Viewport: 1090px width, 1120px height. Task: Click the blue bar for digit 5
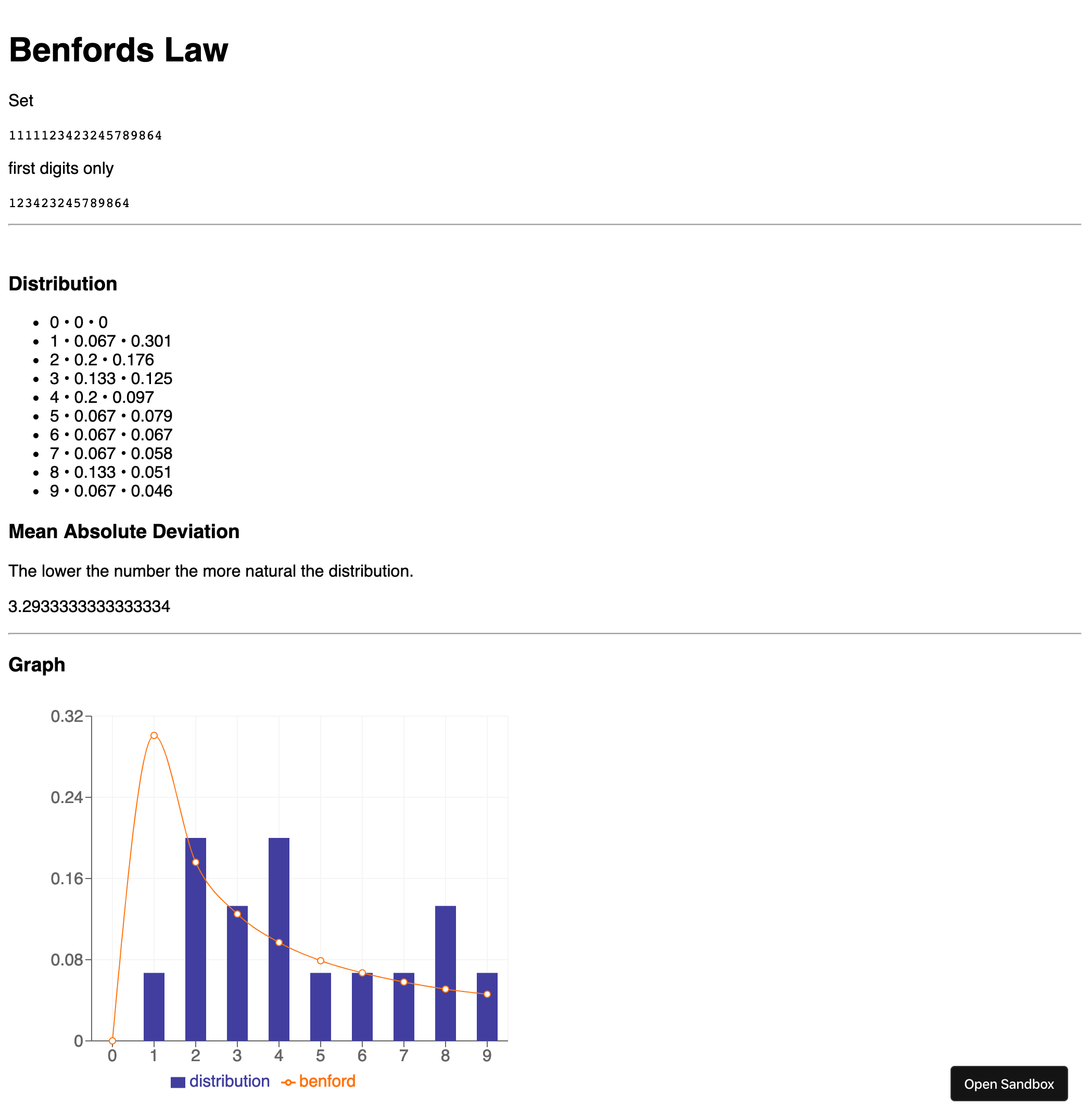pyautogui.click(x=321, y=1007)
